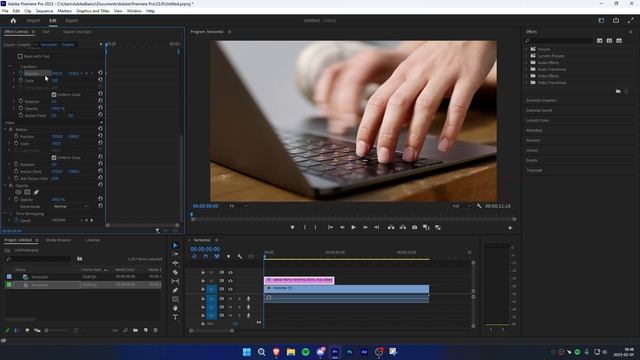Step forward one frame
640x360 pixels.
(x=365, y=227)
